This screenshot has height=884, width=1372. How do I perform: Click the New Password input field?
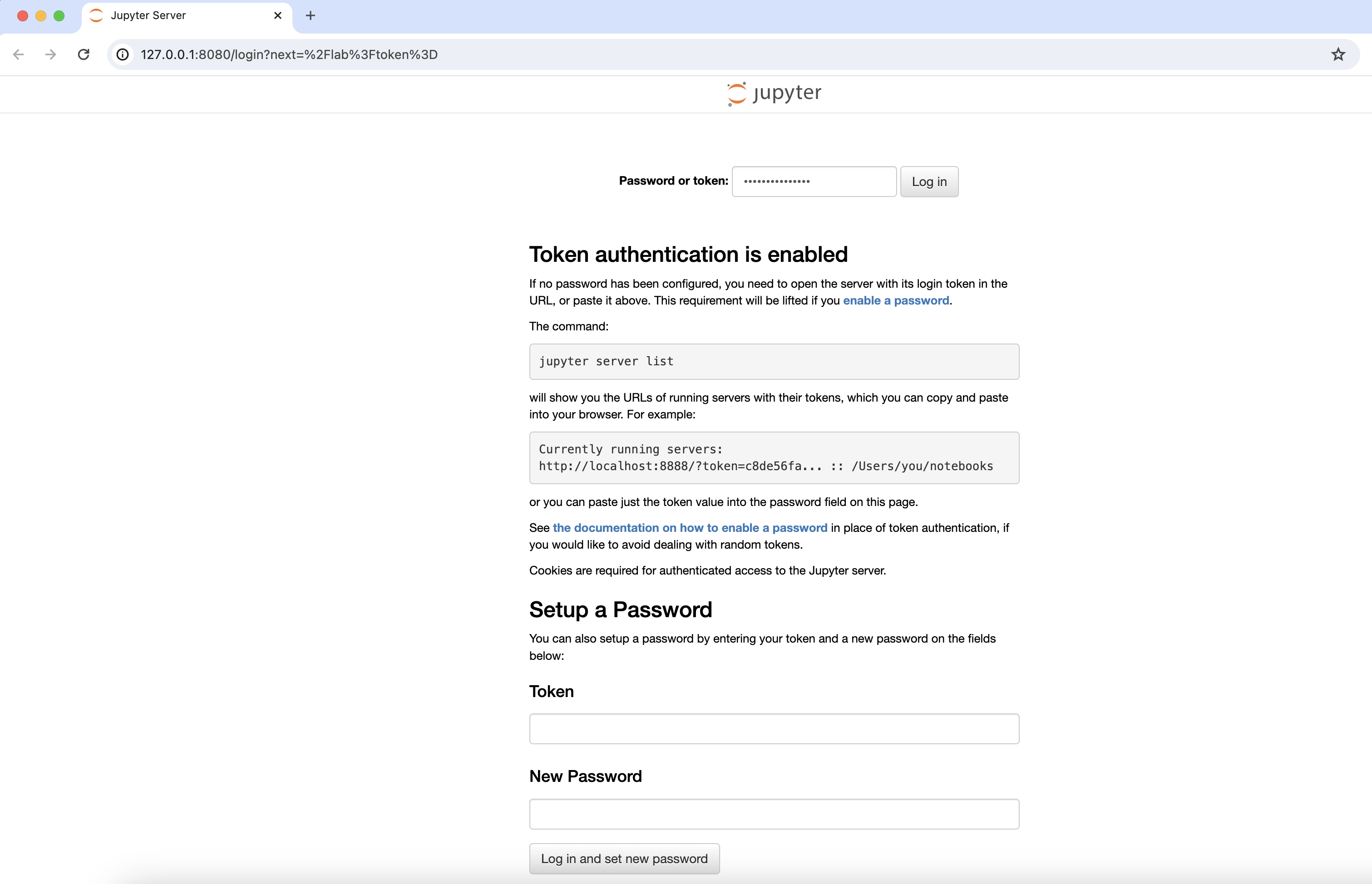(x=774, y=814)
